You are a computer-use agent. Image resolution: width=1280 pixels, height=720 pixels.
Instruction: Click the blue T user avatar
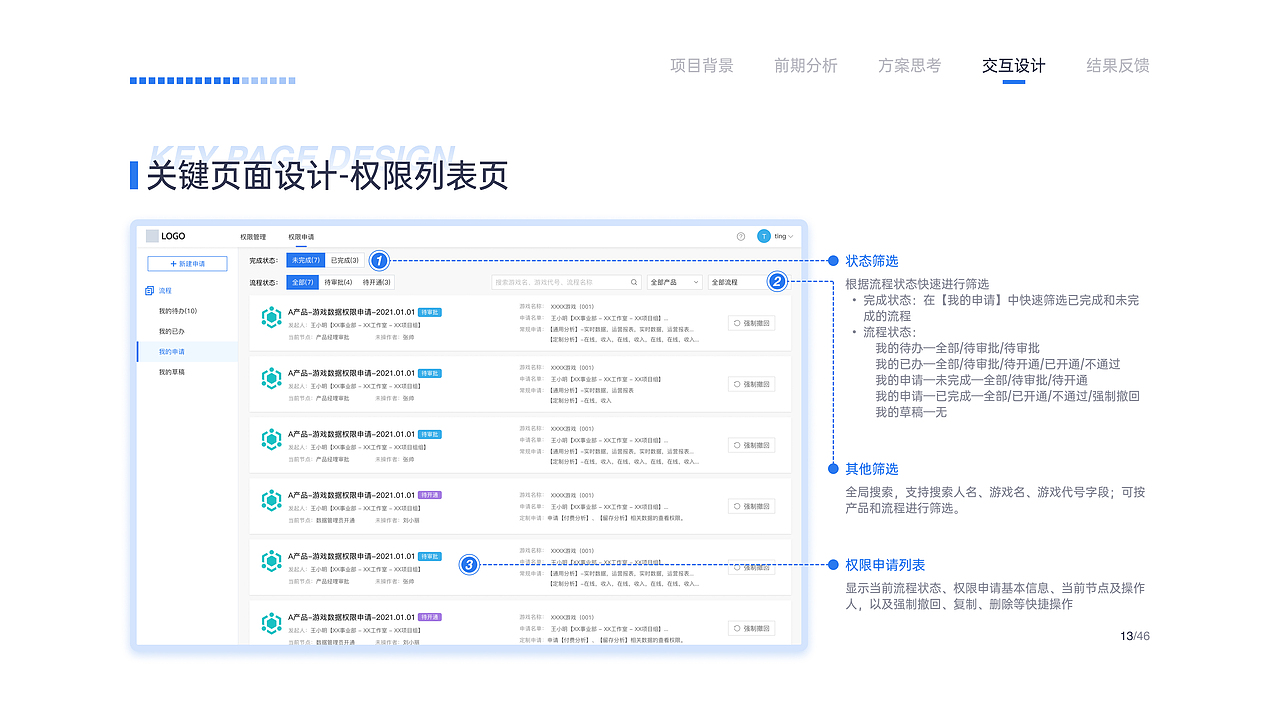click(x=764, y=237)
